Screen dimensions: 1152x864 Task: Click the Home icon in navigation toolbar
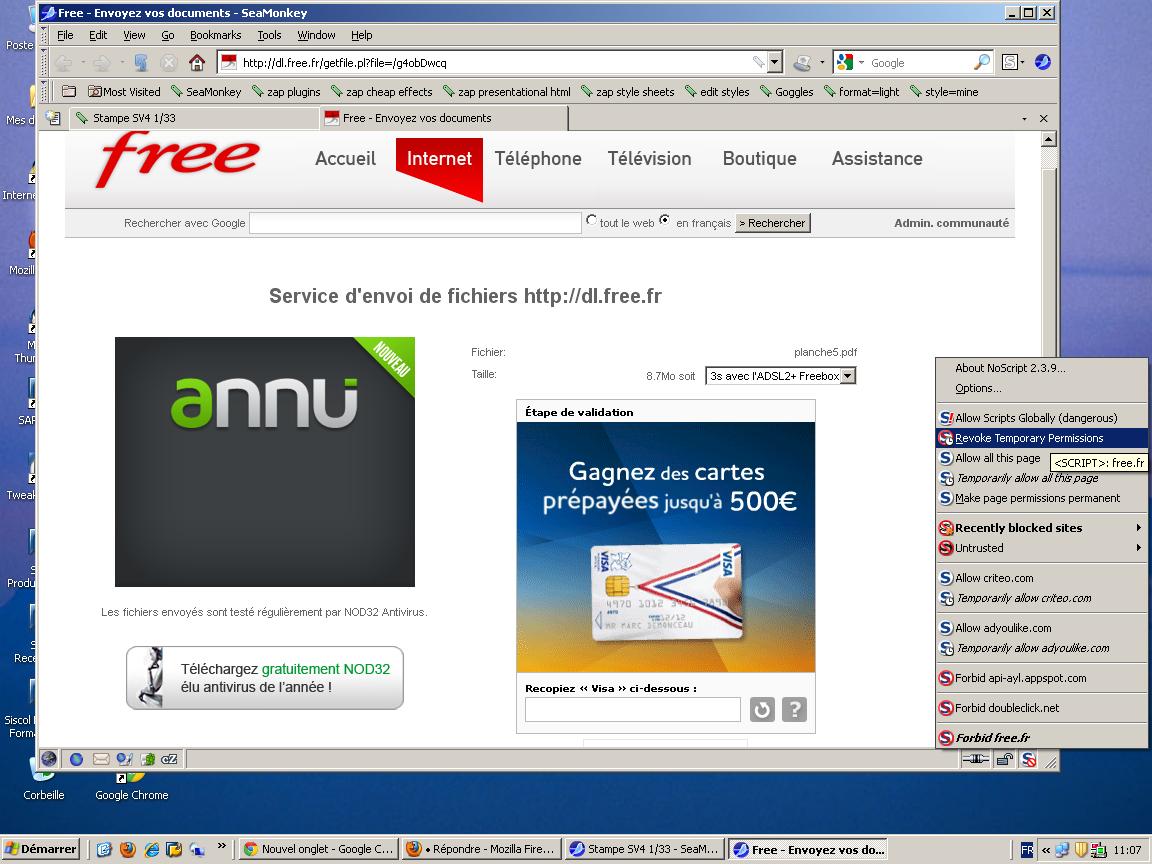coord(197,62)
